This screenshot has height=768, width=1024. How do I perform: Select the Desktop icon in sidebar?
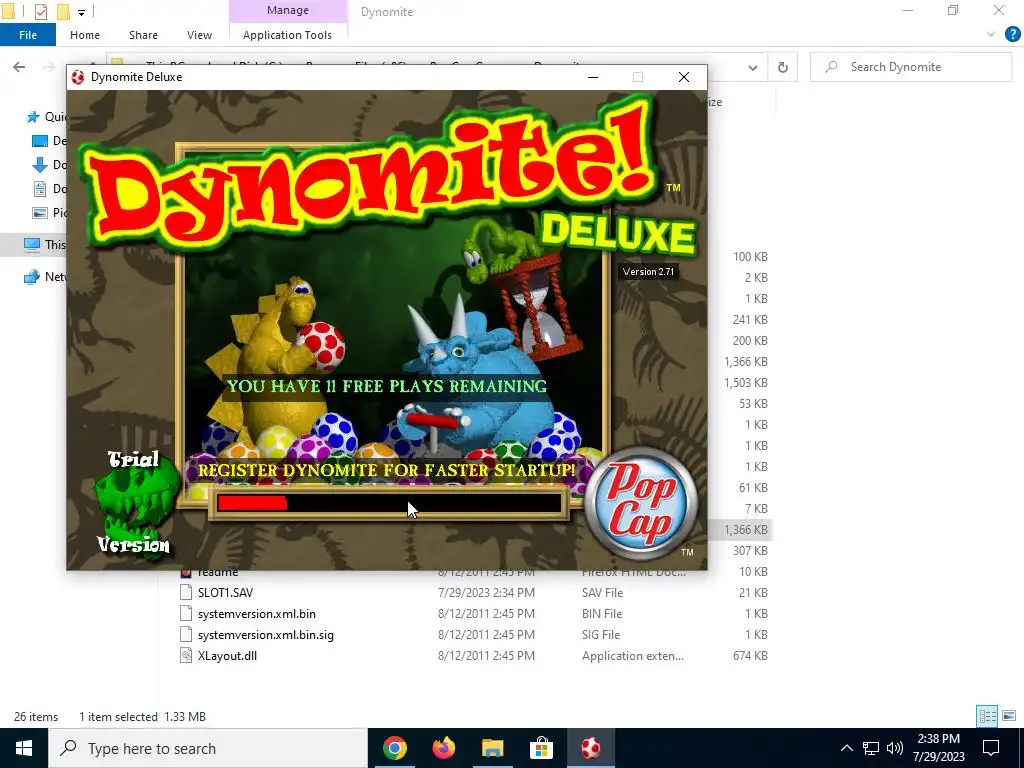point(40,141)
